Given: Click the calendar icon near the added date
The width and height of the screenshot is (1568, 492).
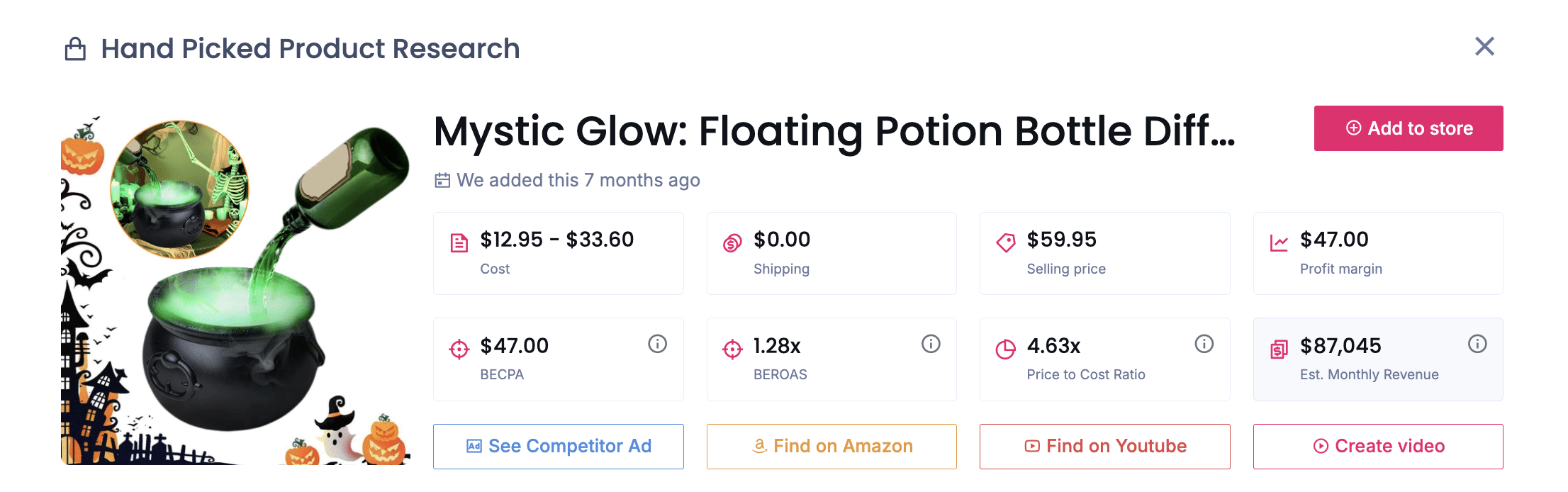Looking at the screenshot, I should click(x=442, y=180).
